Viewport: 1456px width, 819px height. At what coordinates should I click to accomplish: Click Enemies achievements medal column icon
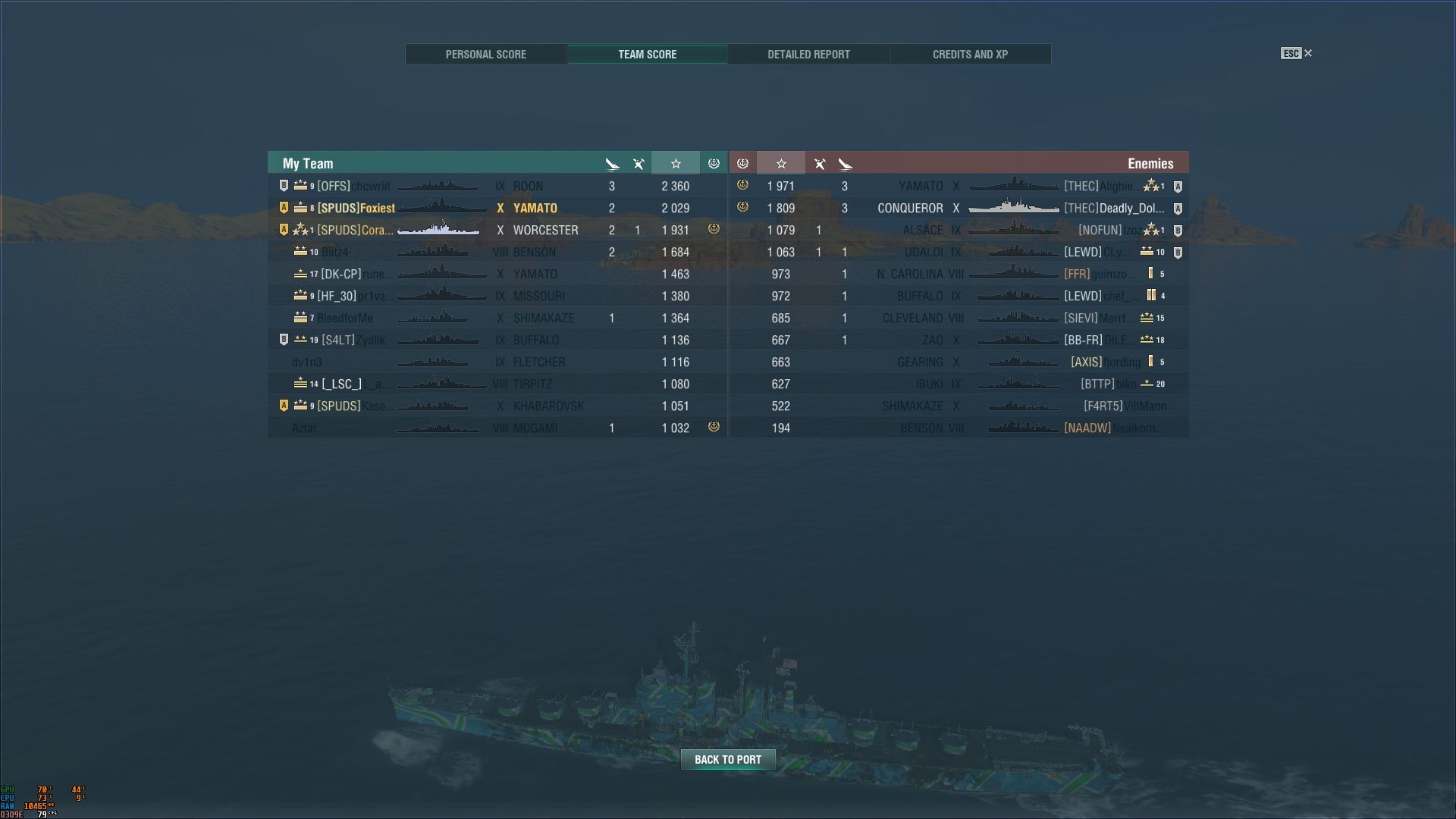(742, 163)
